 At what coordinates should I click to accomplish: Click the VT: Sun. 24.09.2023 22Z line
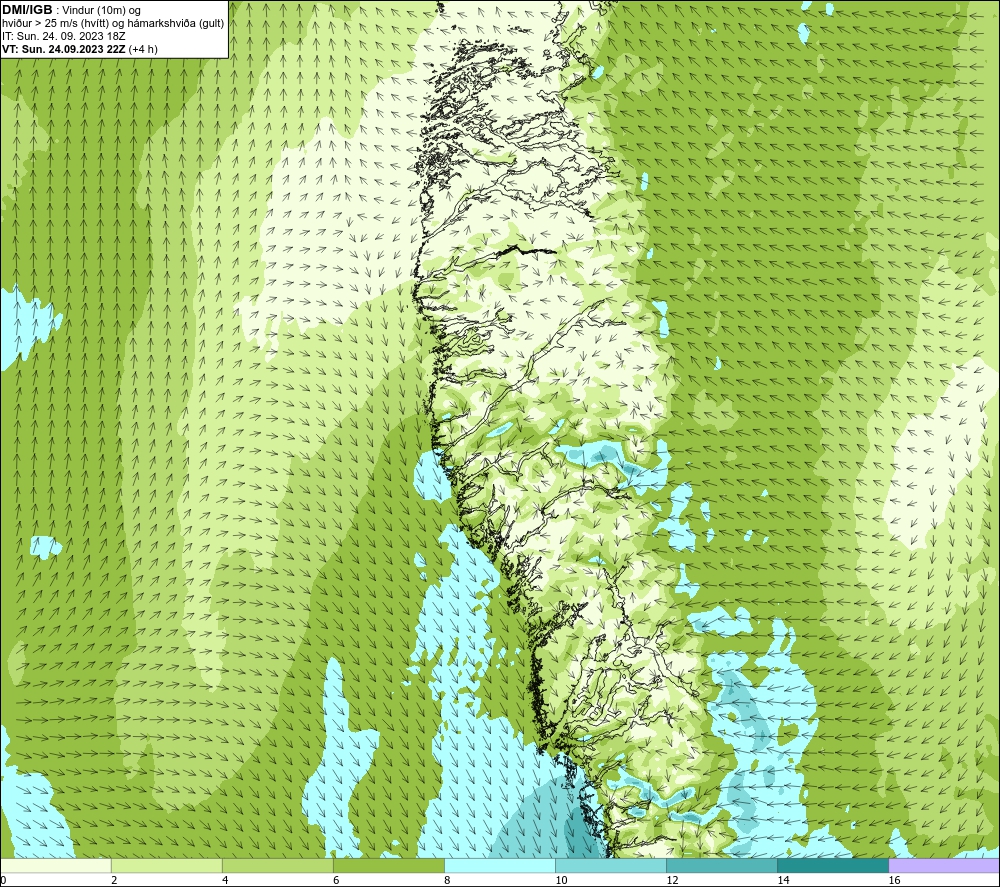point(80,49)
